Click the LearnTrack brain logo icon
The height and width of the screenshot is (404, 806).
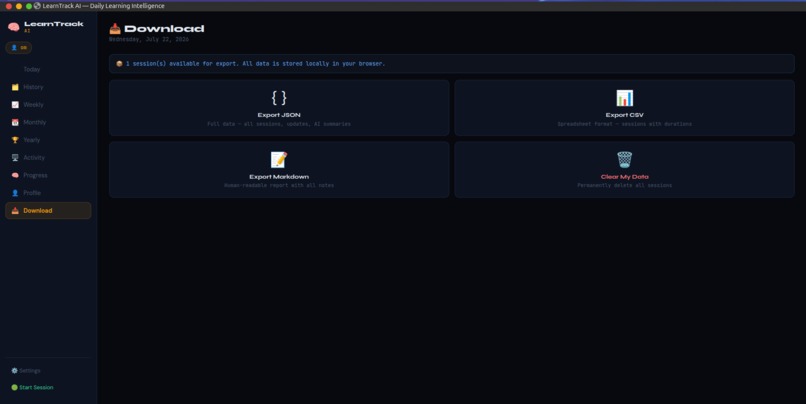point(13,27)
